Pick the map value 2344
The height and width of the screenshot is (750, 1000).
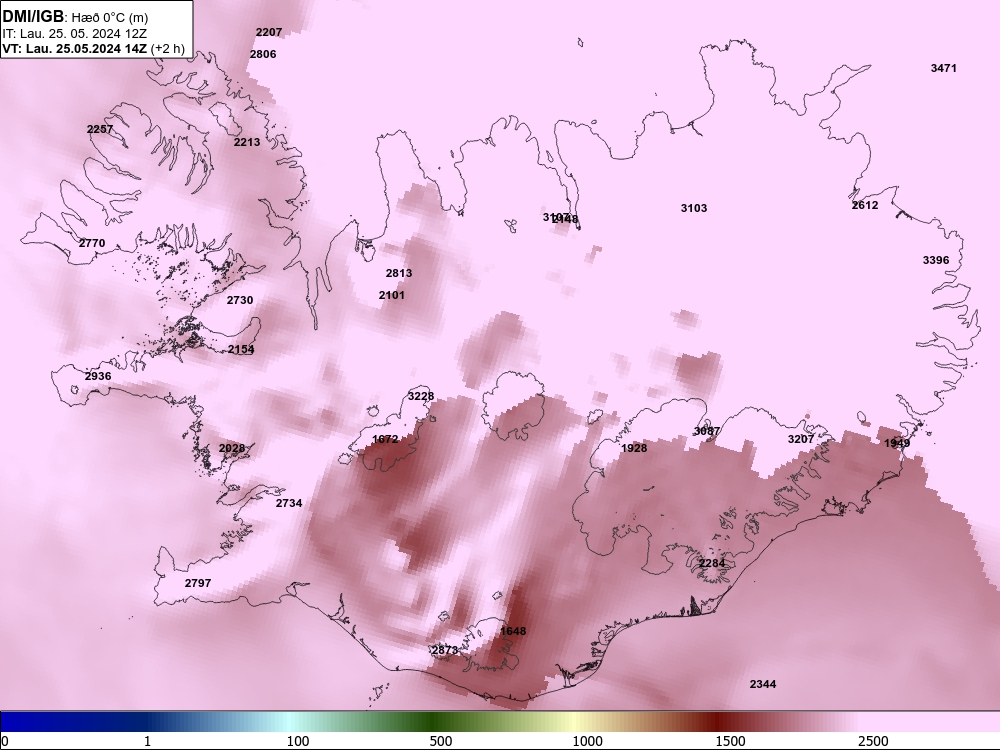click(763, 684)
